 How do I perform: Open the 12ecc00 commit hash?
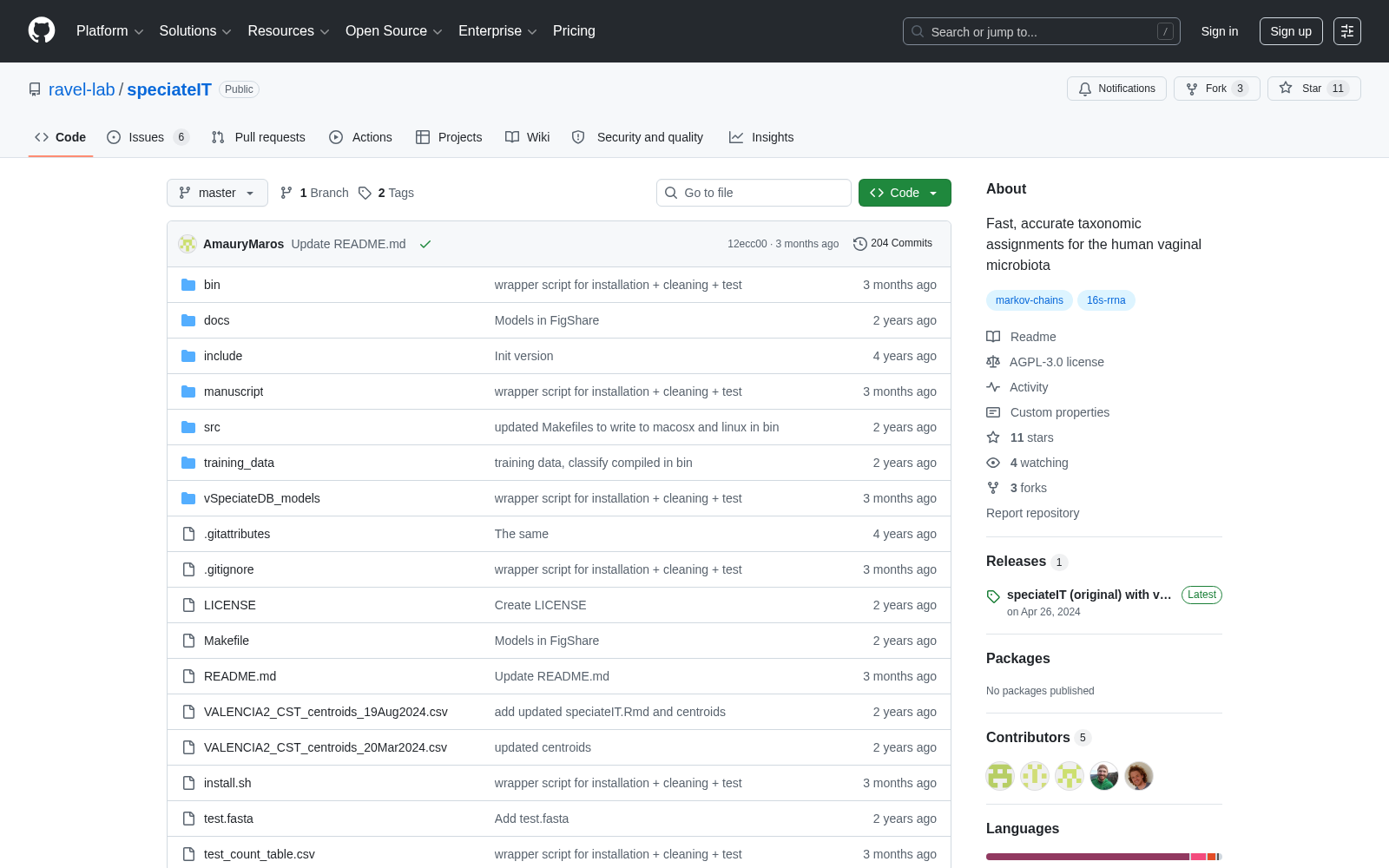point(747,244)
